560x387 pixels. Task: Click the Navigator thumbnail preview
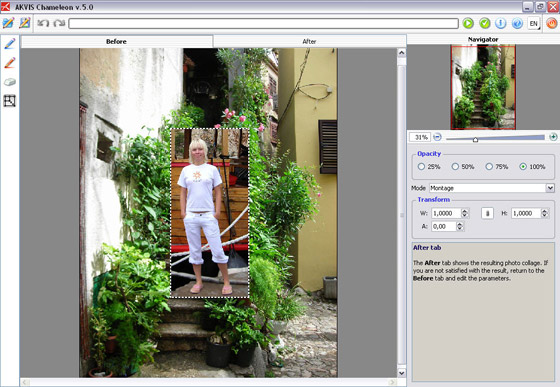[x=483, y=87]
